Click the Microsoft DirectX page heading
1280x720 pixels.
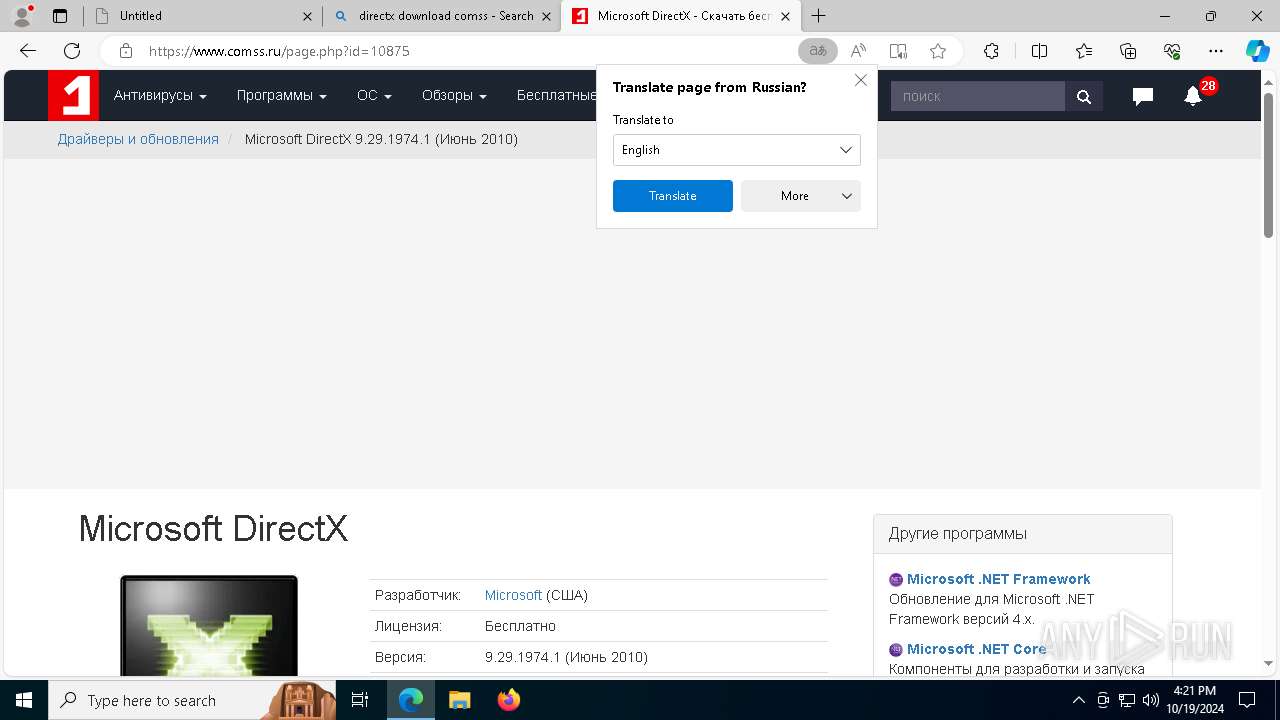click(x=213, y=529)
